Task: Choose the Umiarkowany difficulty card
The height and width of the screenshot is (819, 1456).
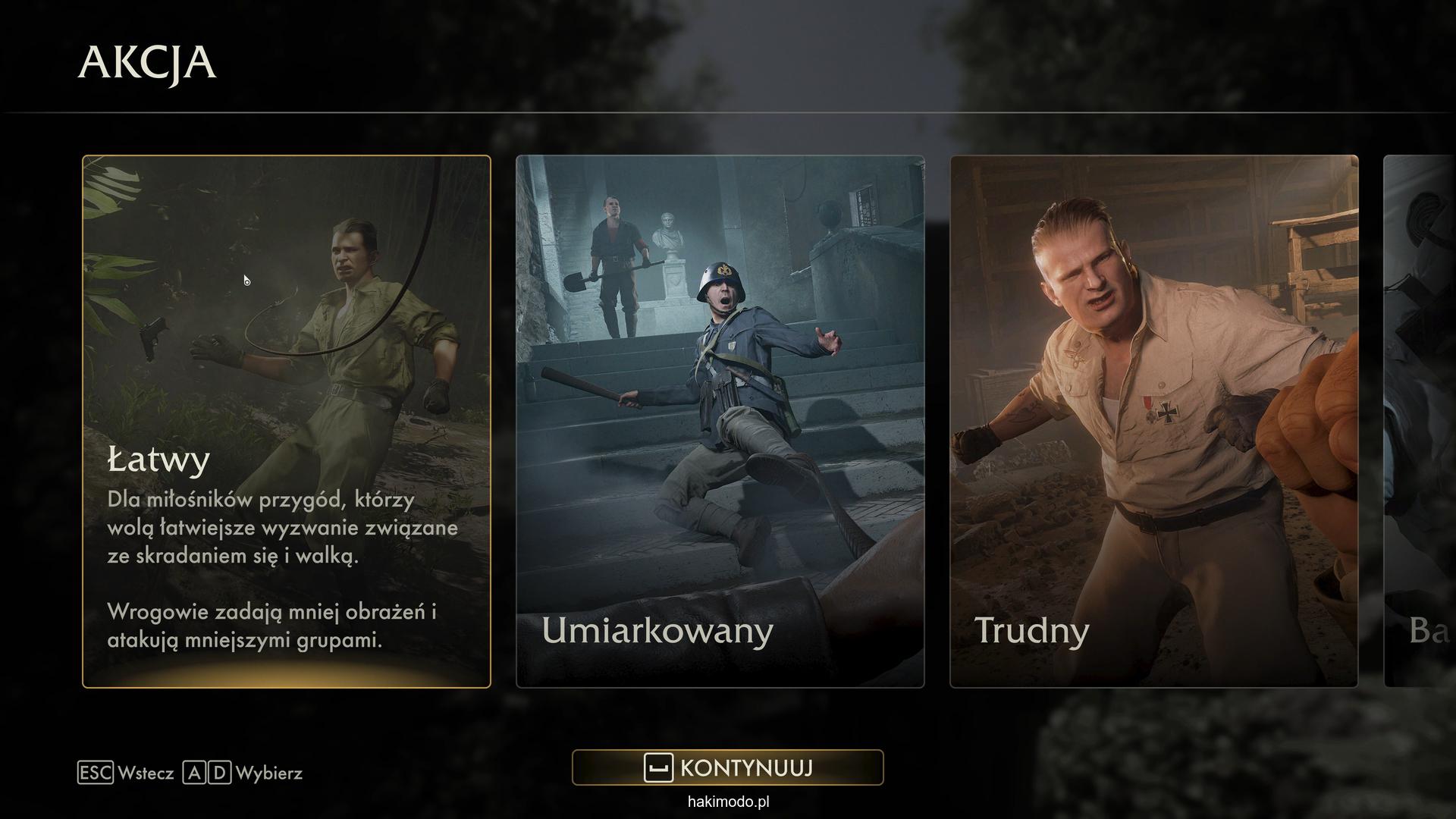Action: point(720,422)
